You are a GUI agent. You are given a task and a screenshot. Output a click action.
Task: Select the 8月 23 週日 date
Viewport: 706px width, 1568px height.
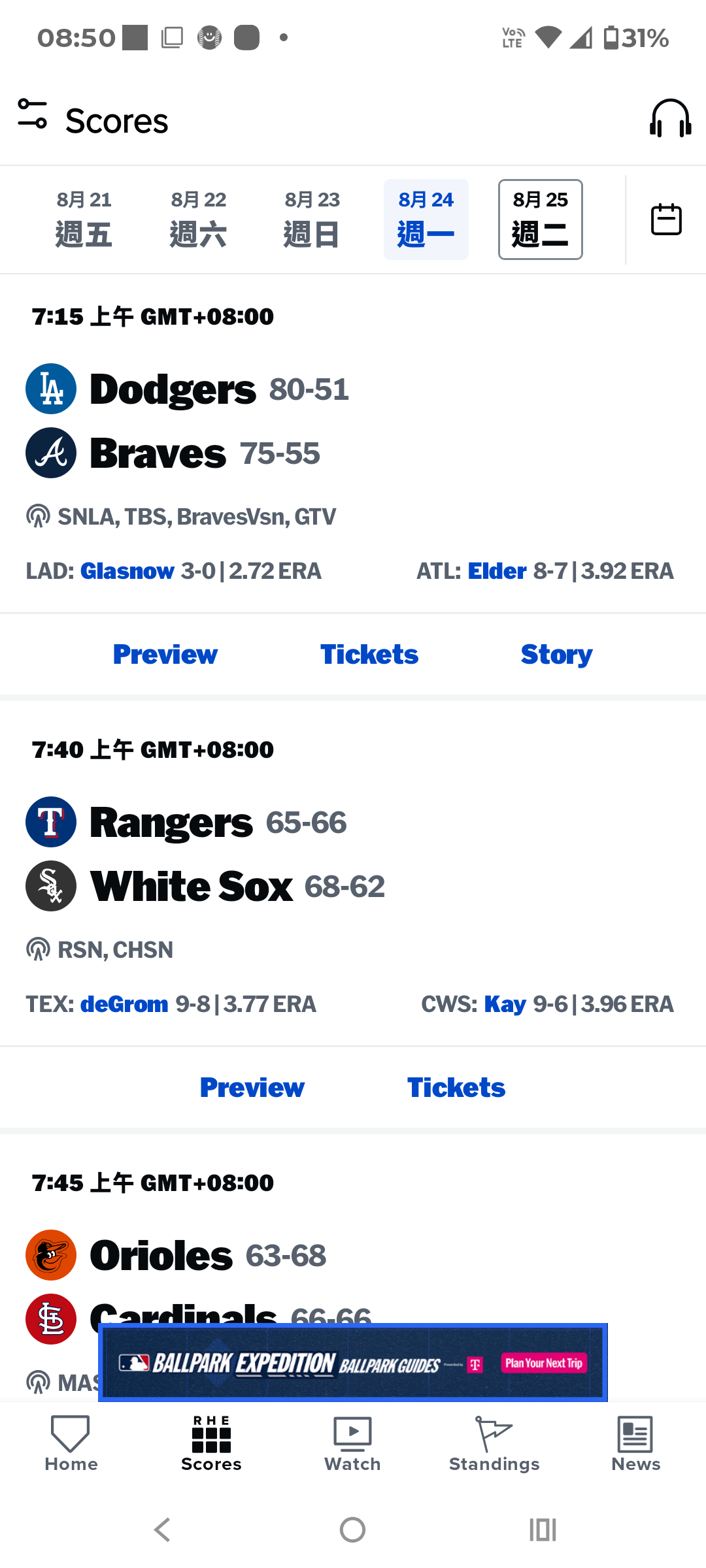tap(312, 220)
